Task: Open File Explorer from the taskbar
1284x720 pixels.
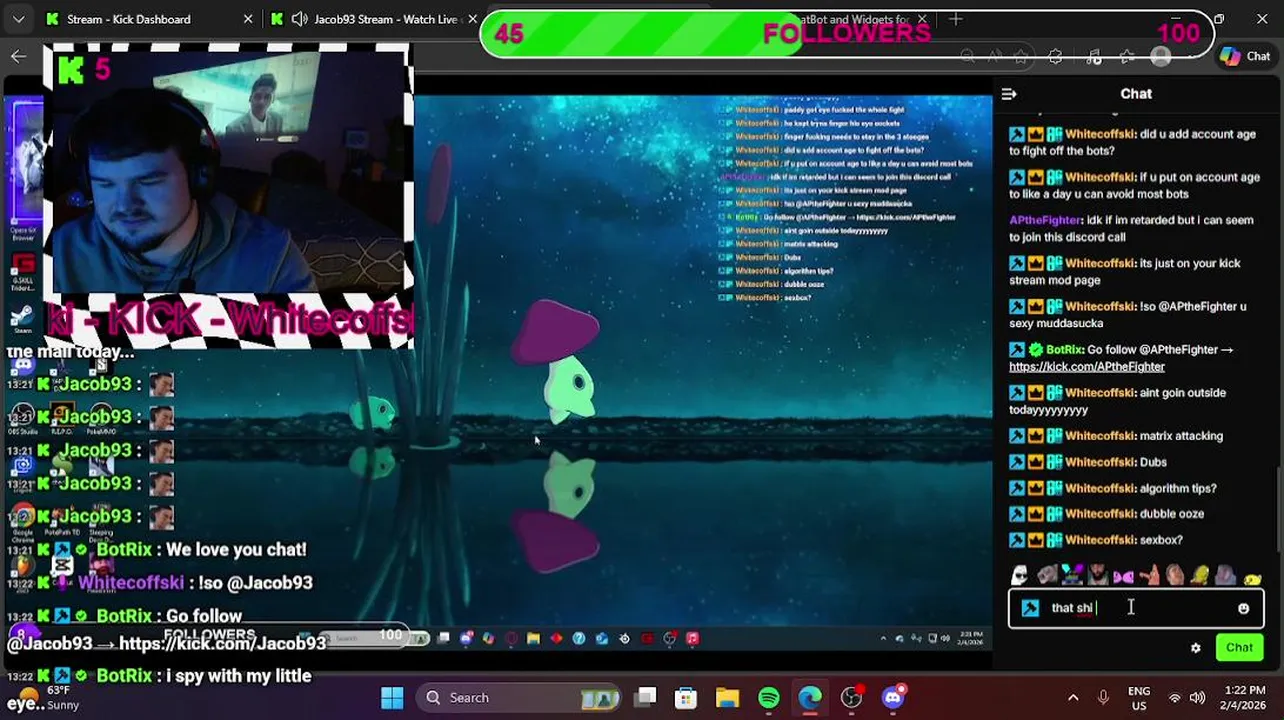Action: pyautogui.click(x=727, y=698)
